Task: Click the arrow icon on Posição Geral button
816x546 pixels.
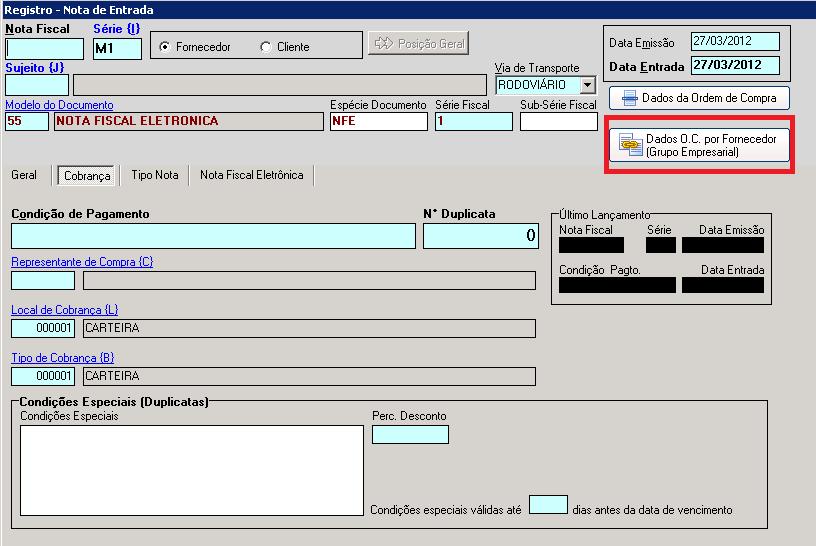Action: pyautogui.click(x=384, y=43)
